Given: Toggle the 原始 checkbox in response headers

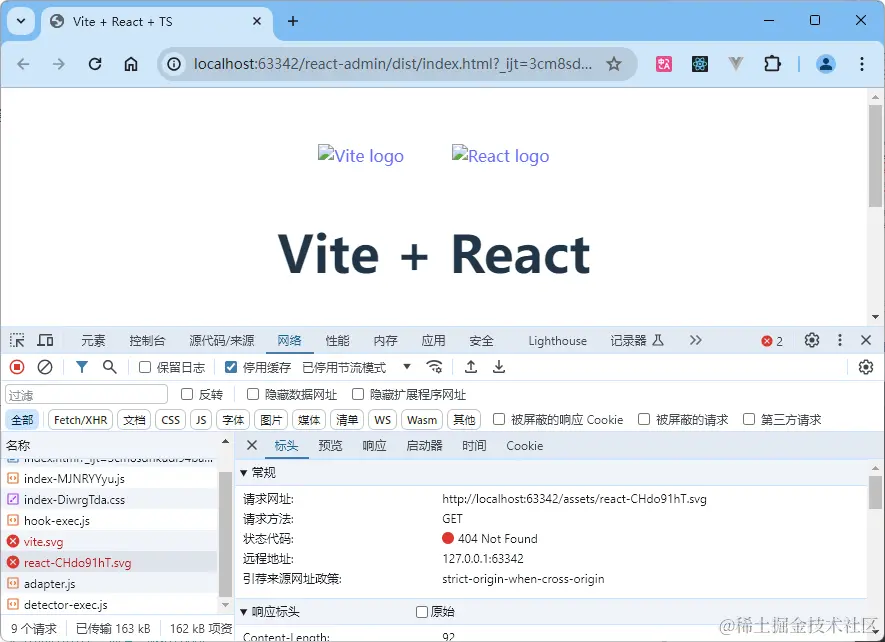Looking at the screenshot, I should (421, 612).
